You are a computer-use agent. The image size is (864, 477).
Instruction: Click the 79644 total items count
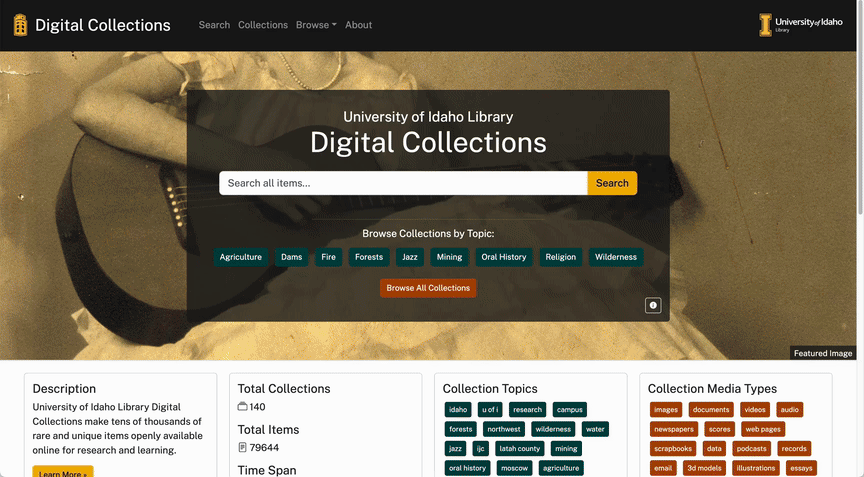[264, 447]
